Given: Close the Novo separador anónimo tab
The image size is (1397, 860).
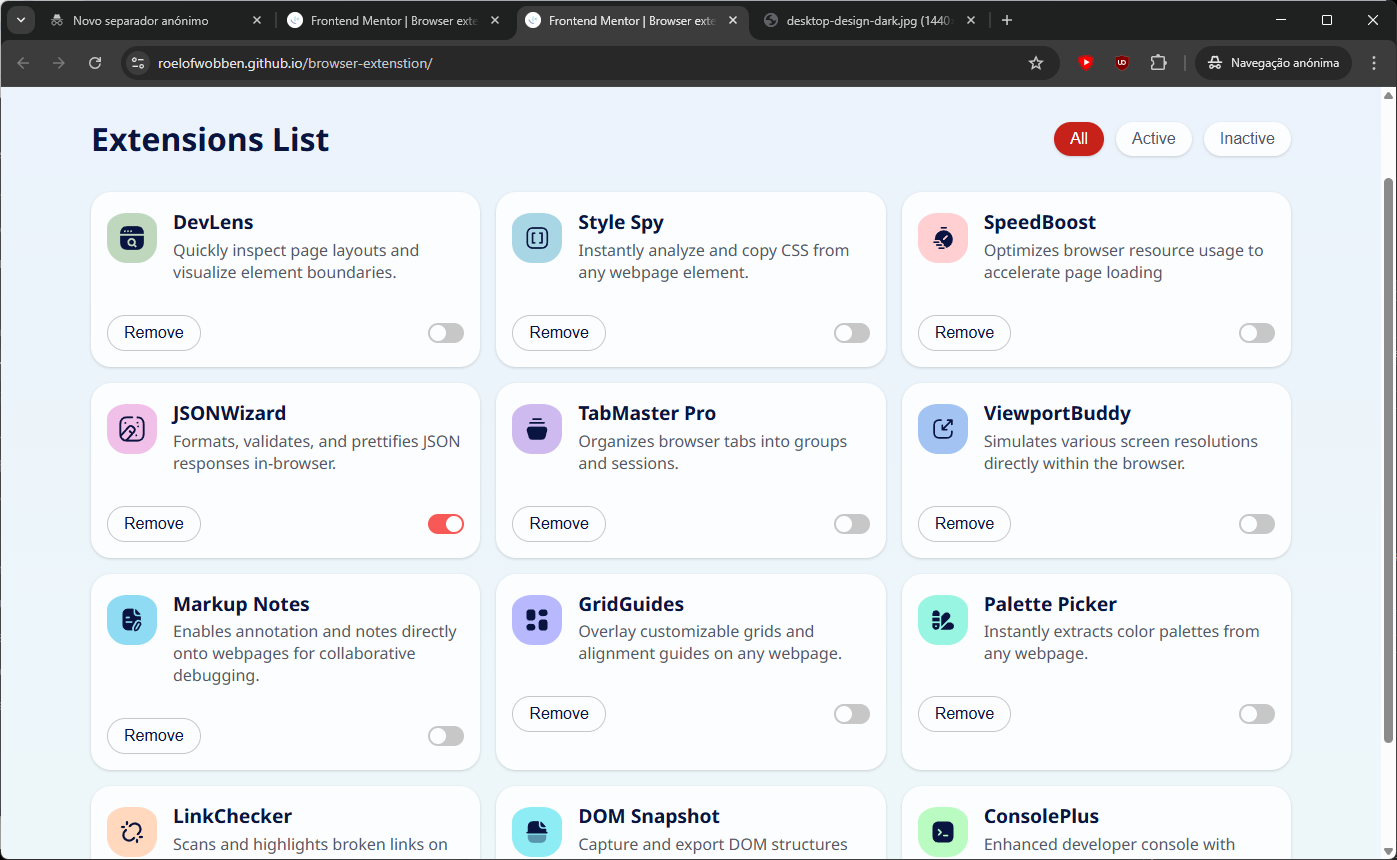Looking at the screenshot, I should click(256, 20).
